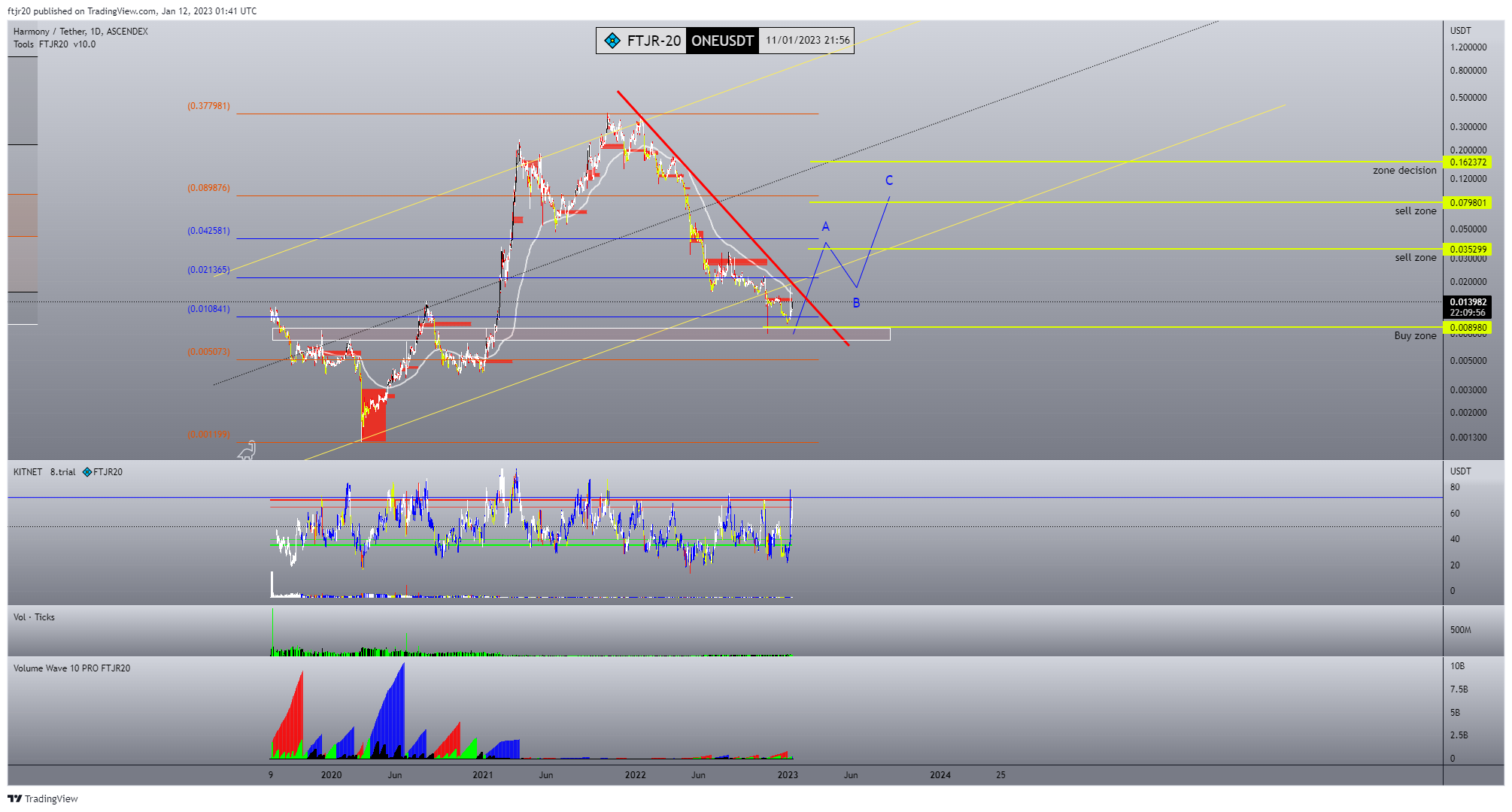
Task: Select the (0.001199) fib level label
Action: pyautogui.click(x=209, y=435)
